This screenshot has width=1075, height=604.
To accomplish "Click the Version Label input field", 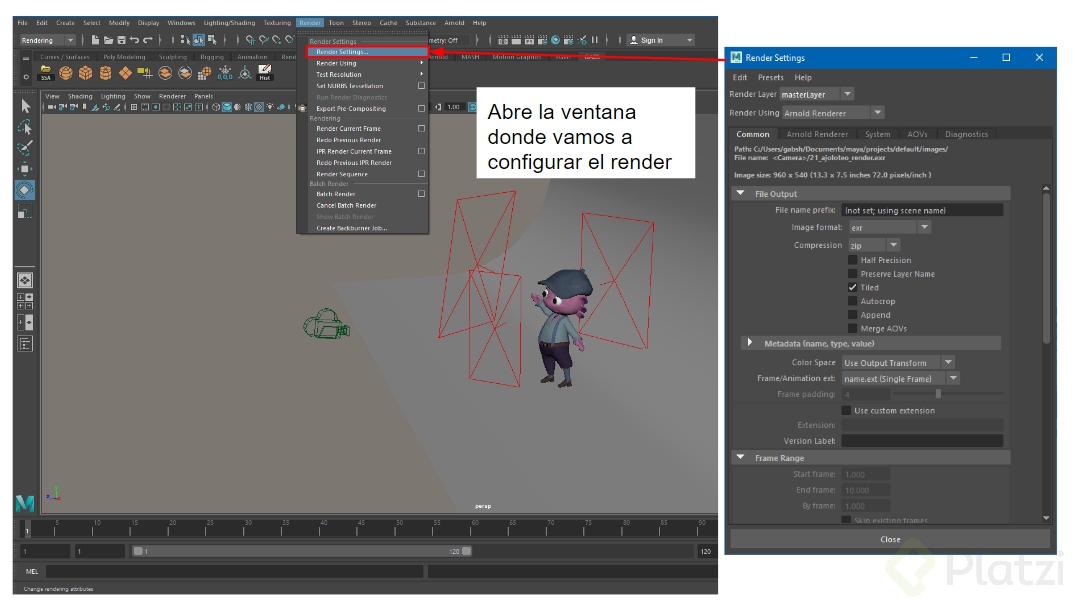I will 921,440.
